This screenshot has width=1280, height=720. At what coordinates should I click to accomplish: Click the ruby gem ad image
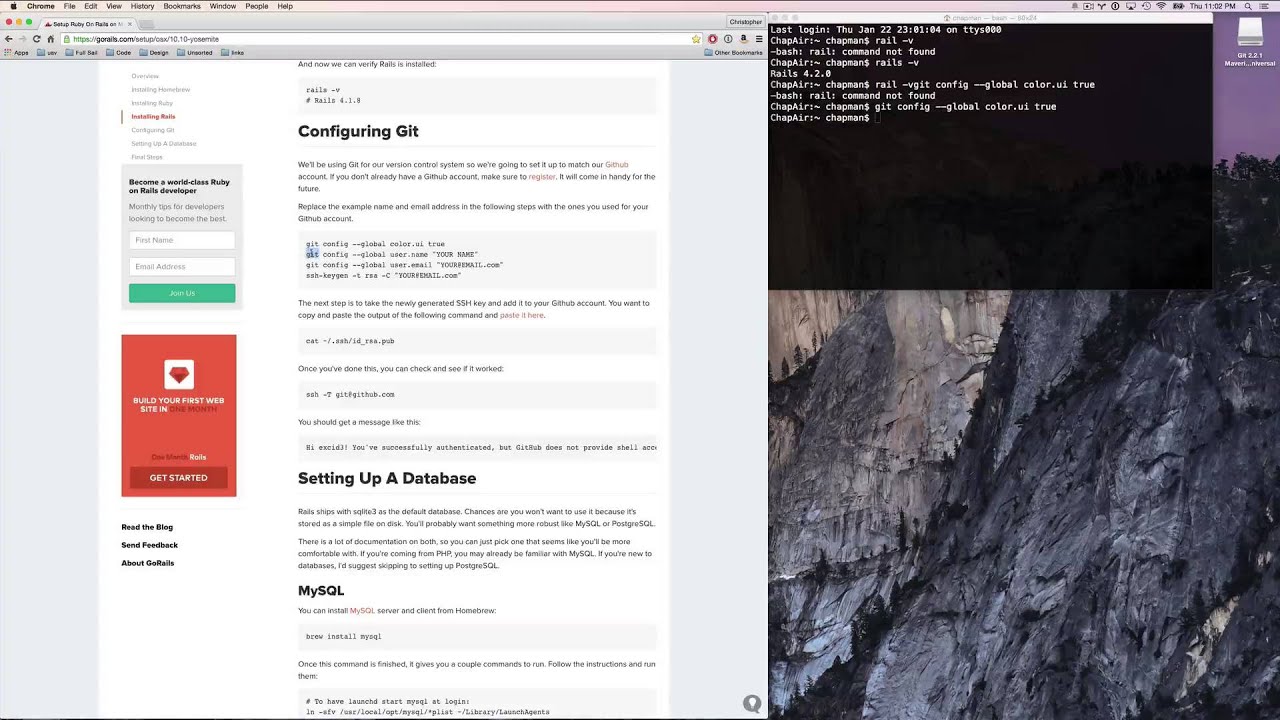tap(179, 376)
